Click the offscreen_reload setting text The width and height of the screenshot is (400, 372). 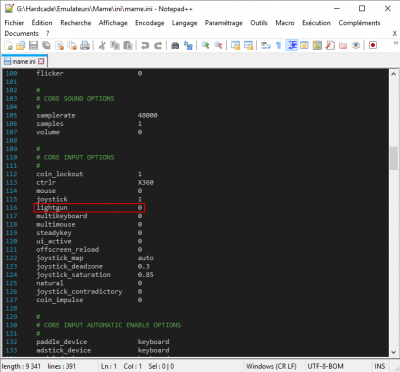point(68,250)
